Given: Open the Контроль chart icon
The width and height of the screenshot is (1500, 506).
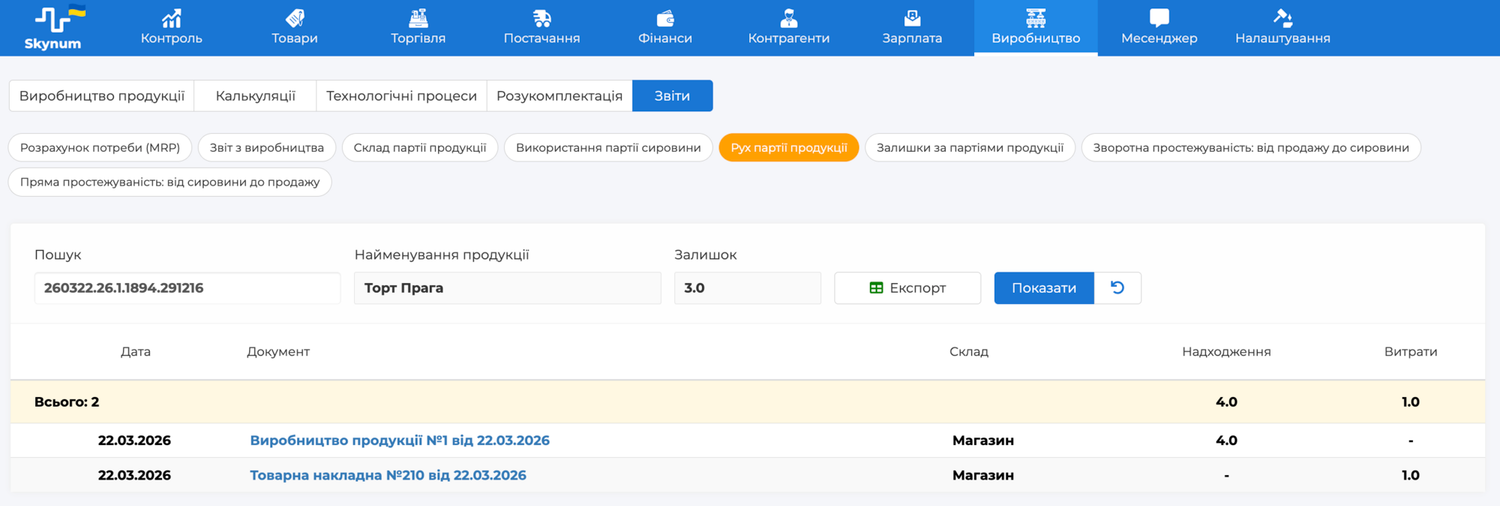Looking at the screenshot, I should click(x=172, y=18).
